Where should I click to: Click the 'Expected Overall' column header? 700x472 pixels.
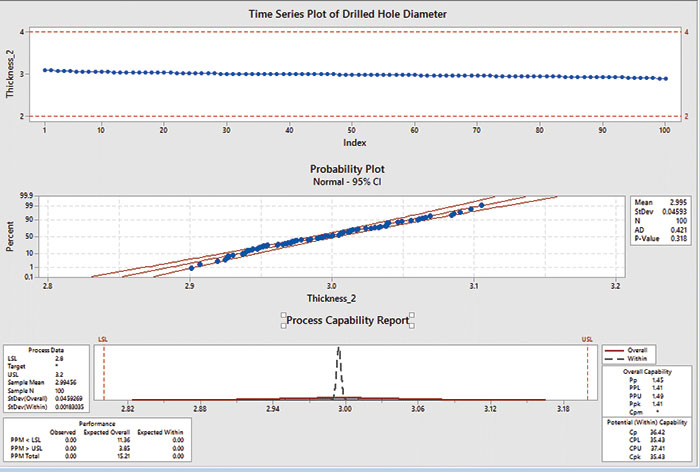[107, 432]
